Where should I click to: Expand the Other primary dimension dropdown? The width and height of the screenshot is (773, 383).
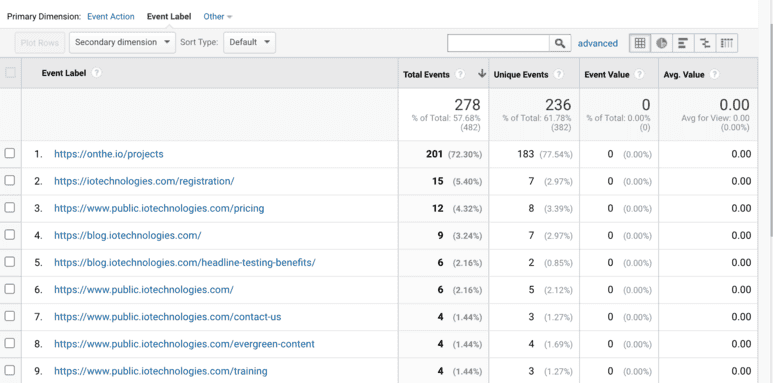pyautogui.click(x=217, y=16)
